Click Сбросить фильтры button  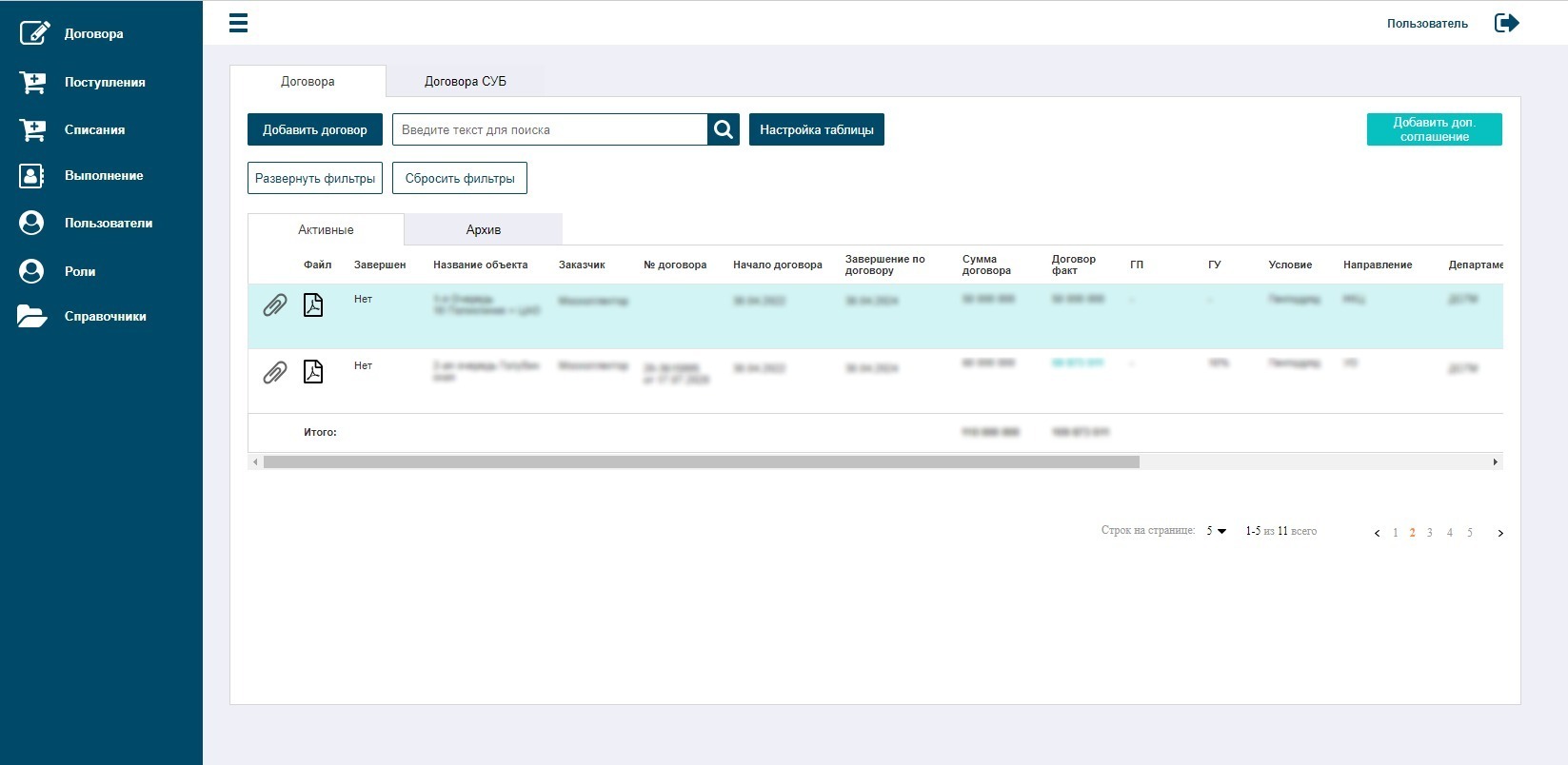[x=460, y=178]
